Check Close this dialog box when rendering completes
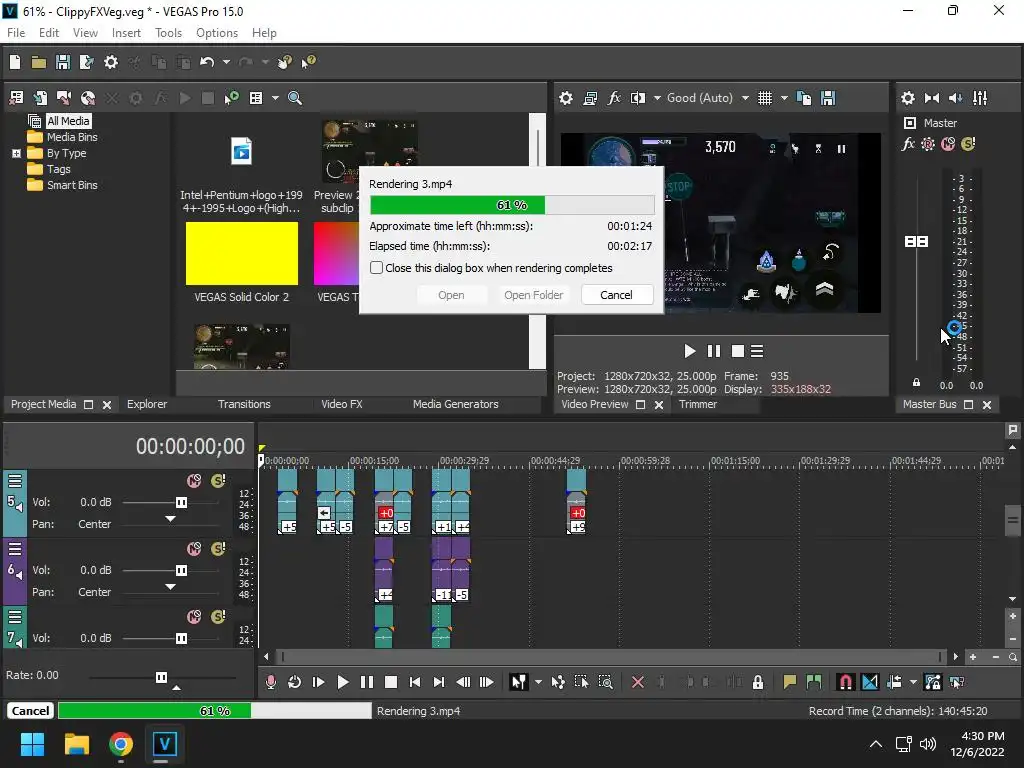The width and height of the screenshot is (1024, 768). (x=376, y=268)
